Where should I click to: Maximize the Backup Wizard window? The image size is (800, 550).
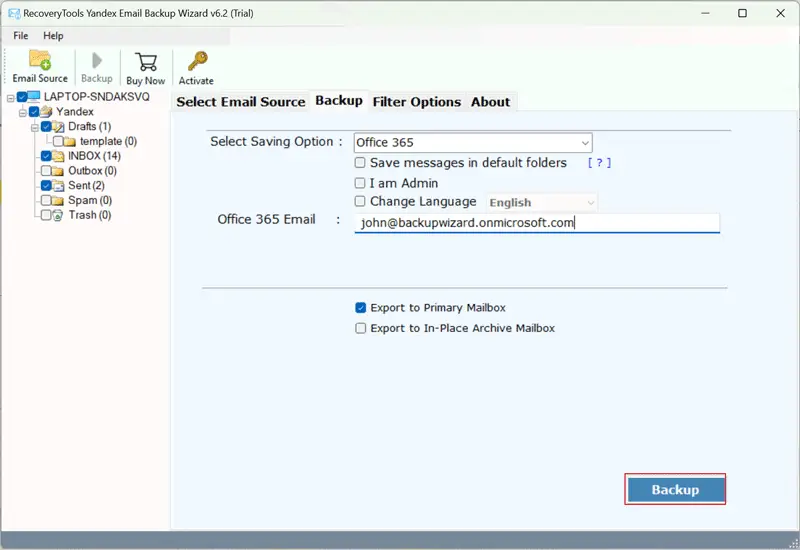[x=743, y=13]
